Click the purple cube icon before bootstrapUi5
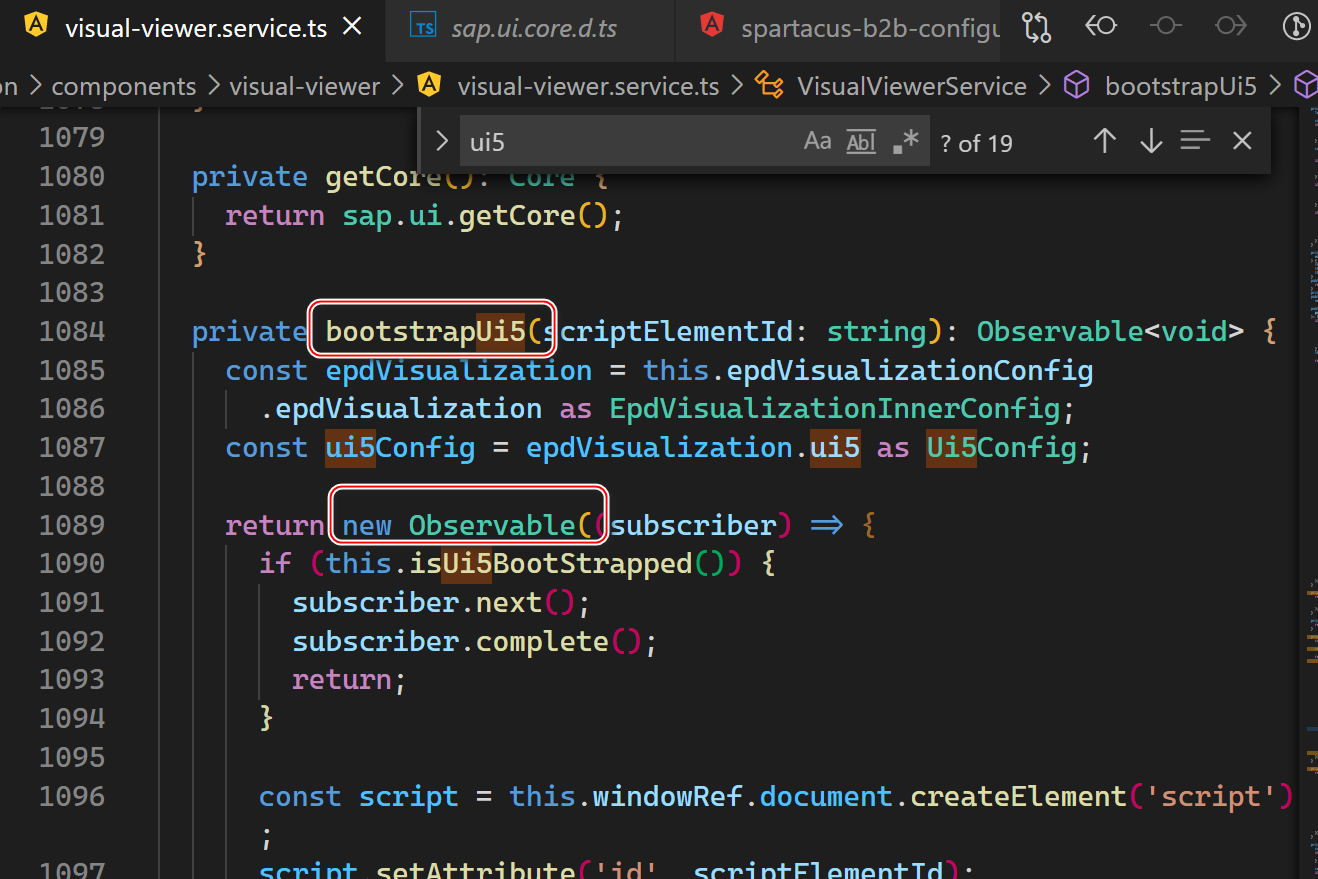 click(1076, 86)
